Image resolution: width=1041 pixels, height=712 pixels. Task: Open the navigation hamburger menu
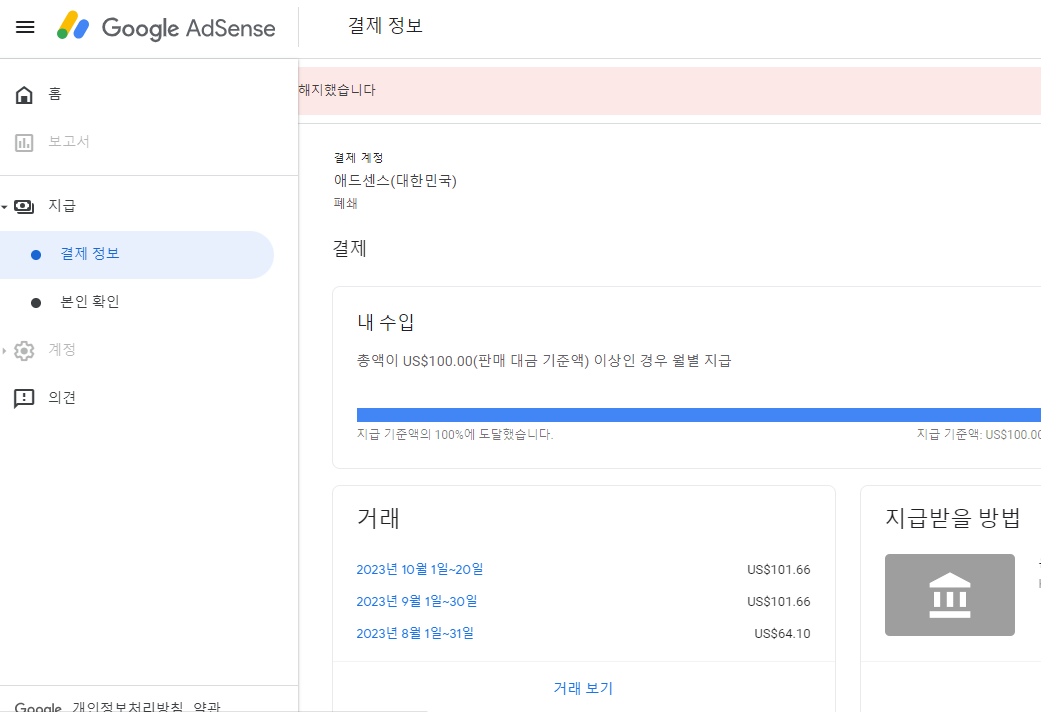(x=25, y=27)
